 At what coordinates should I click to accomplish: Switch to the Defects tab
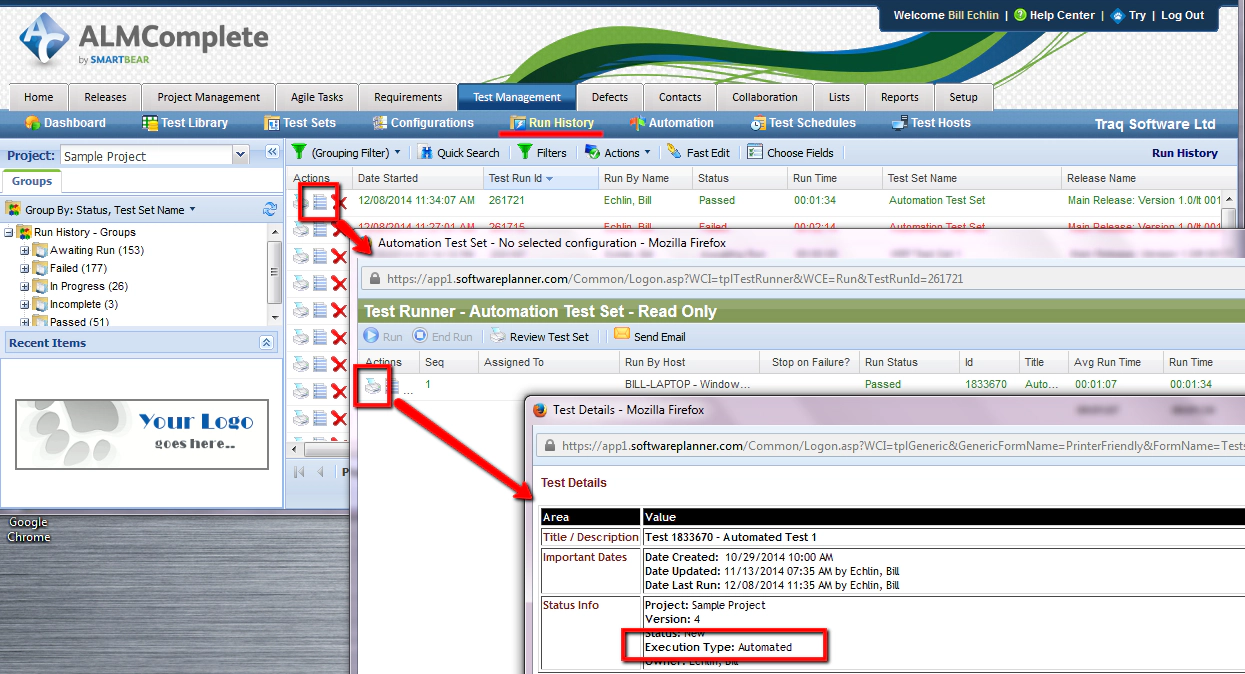(609, 97)
